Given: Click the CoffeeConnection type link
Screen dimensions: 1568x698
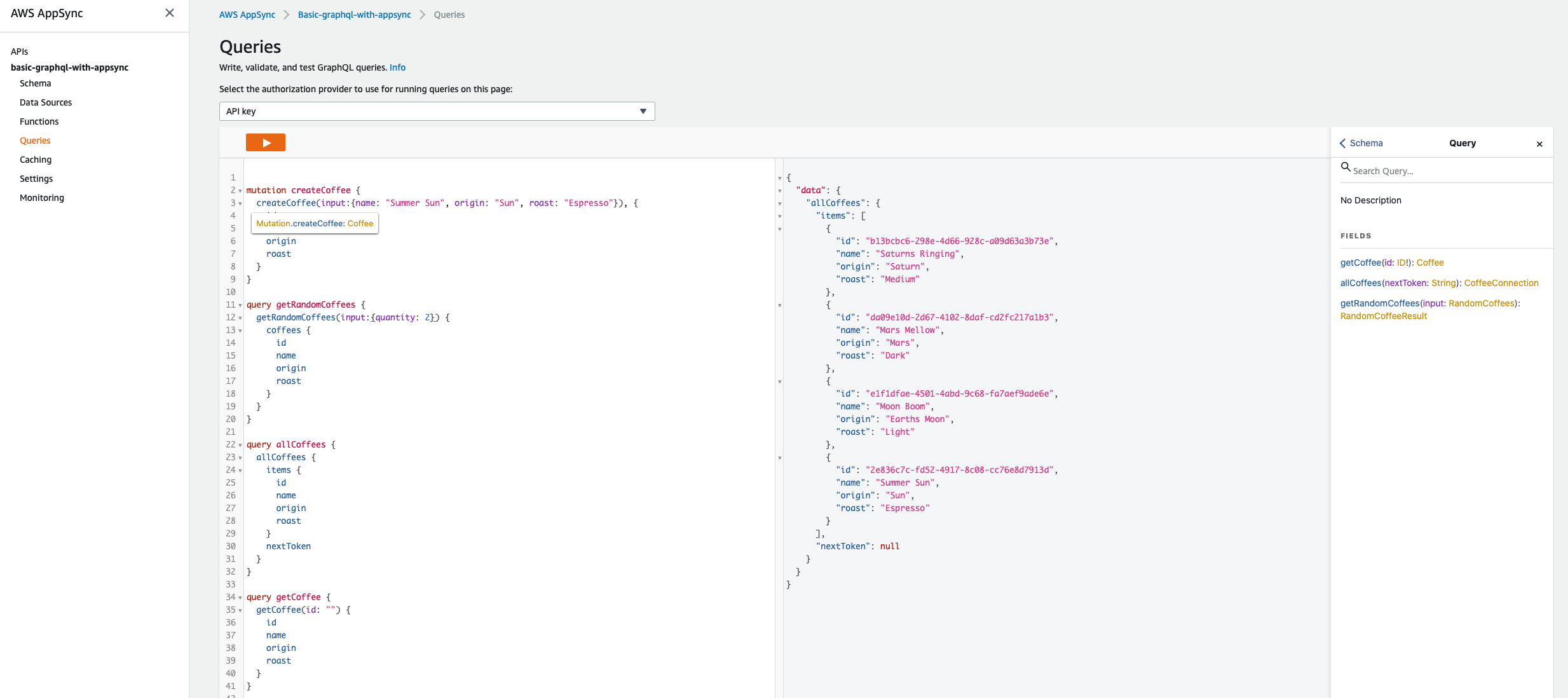Looking at the screenshot, I should pos(1501,283).
